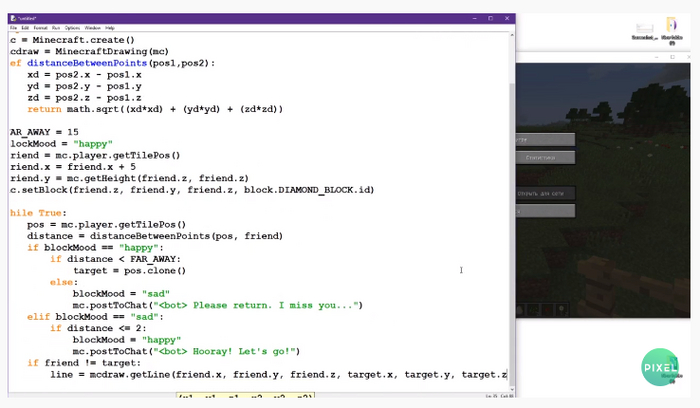700x408 pixels.
Task: Click the 'elif blockMood == "sad":' line
Action: (x=95, y=317)
